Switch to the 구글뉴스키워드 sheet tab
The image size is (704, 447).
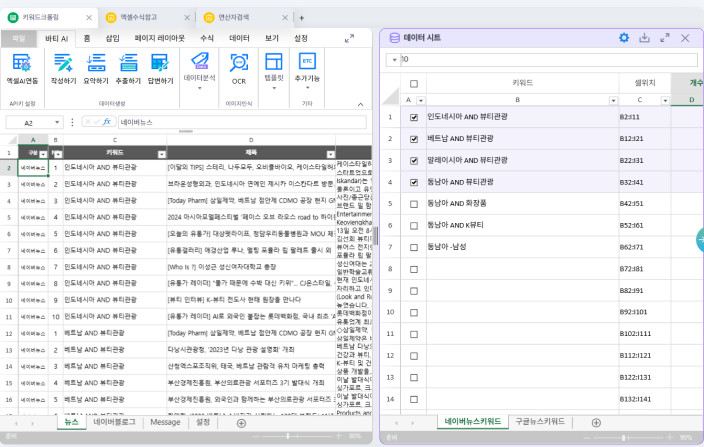pos(540,422)
